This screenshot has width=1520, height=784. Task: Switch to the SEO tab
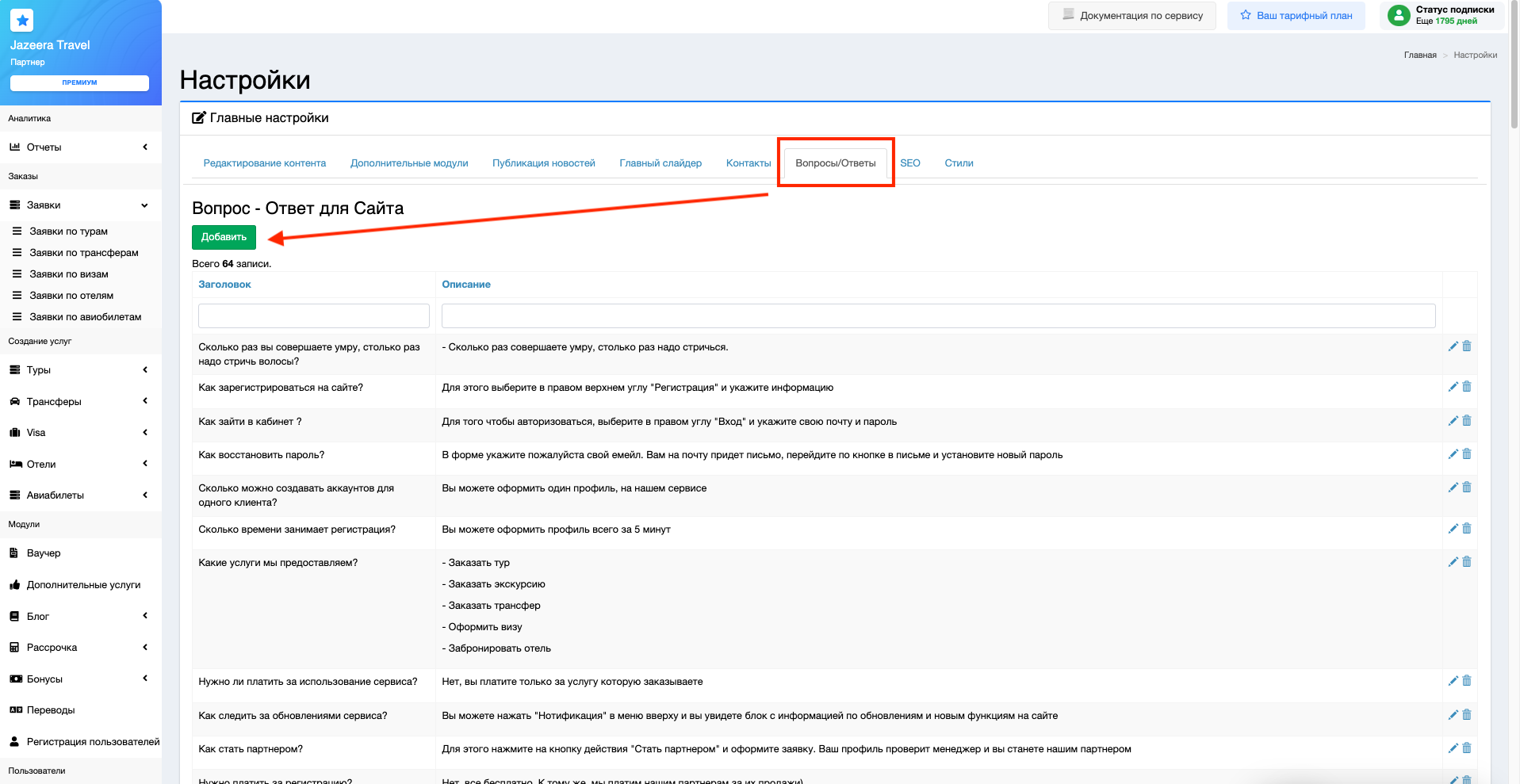tap(909, 163)
